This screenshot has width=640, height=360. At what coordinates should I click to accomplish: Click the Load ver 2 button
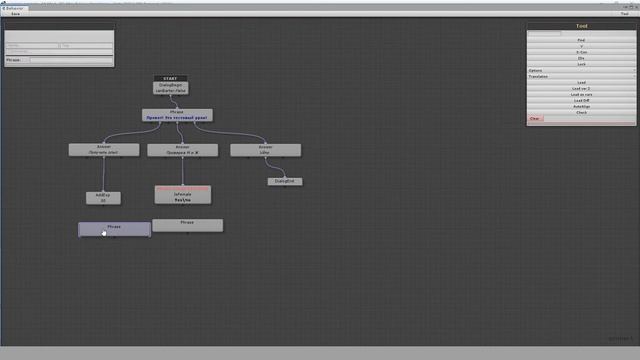tap(581, 88)
